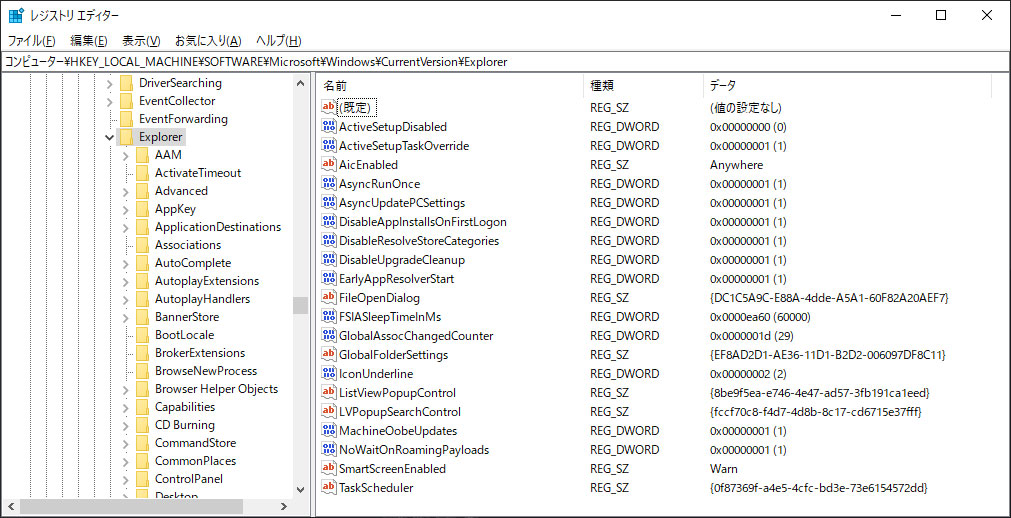Click the DWORD icon beside MachineOobeUpdates

tap(329, 431)
